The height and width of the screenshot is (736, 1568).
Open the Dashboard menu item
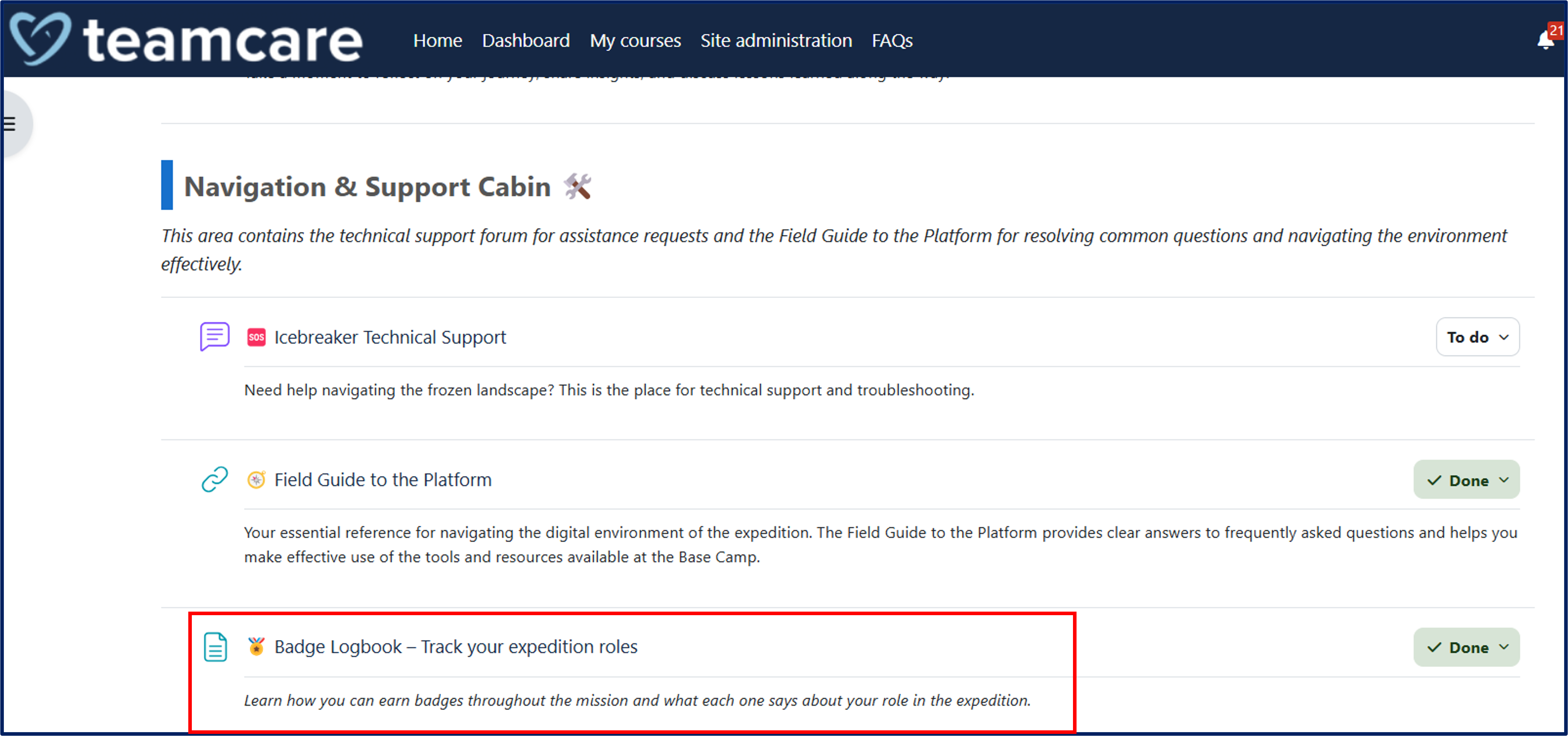click(525, 40)
